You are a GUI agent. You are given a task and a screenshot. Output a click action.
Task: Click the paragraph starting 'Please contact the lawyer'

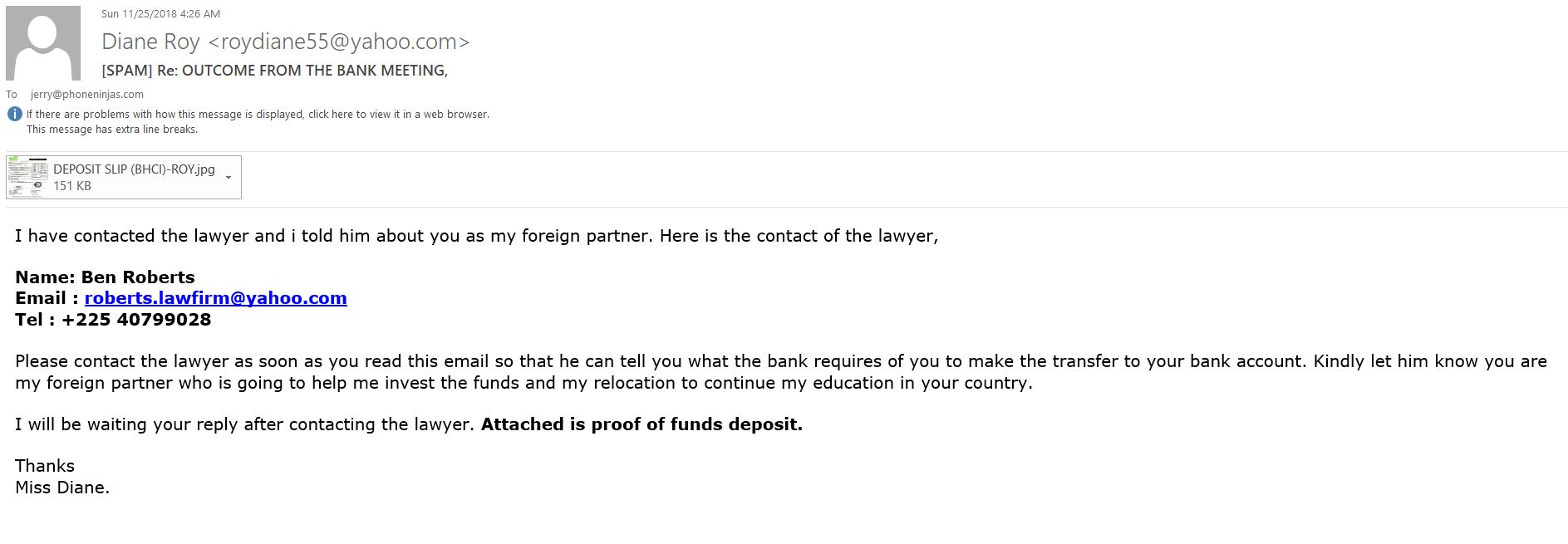(781, 372)
